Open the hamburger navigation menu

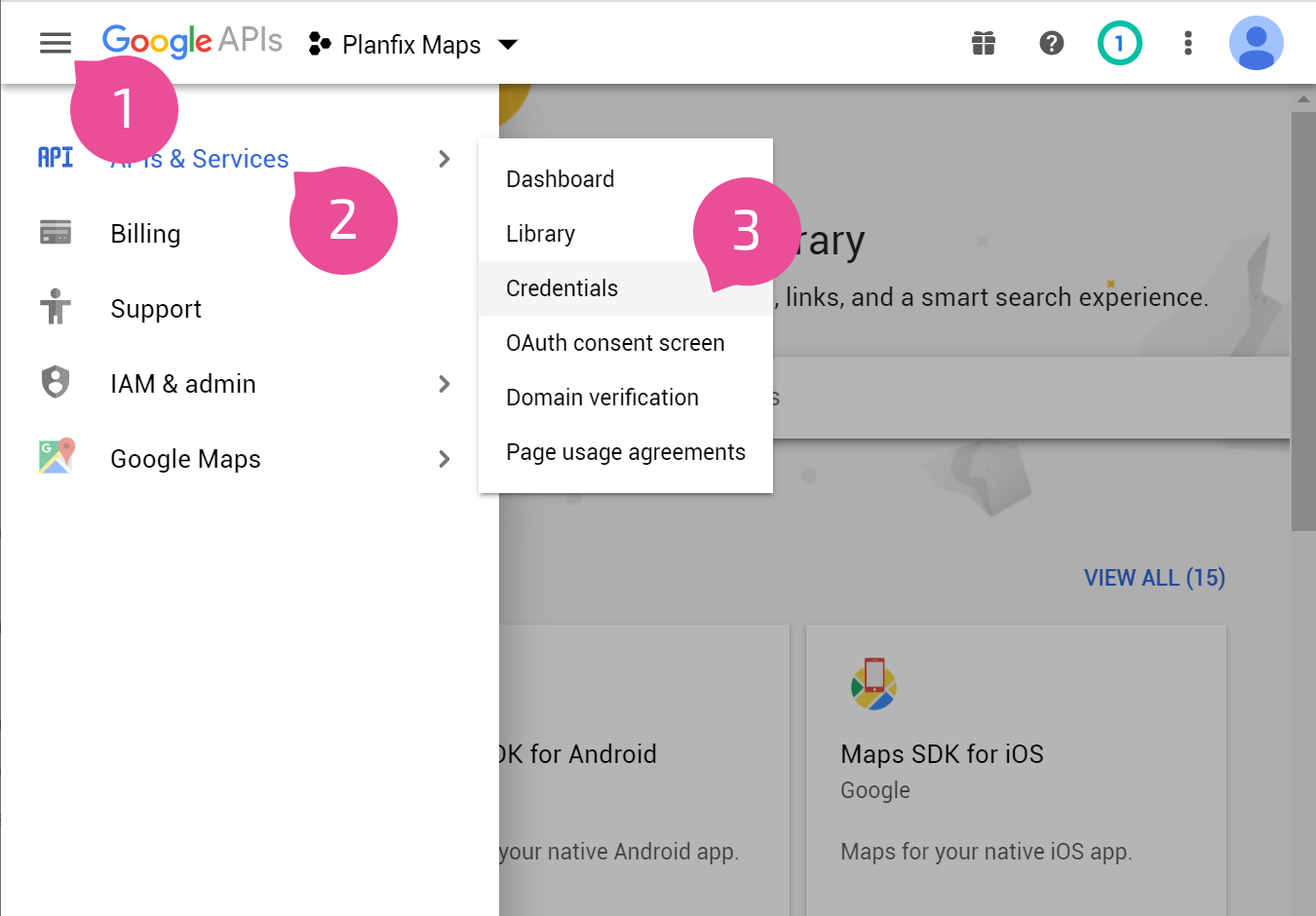click(56, 43)
